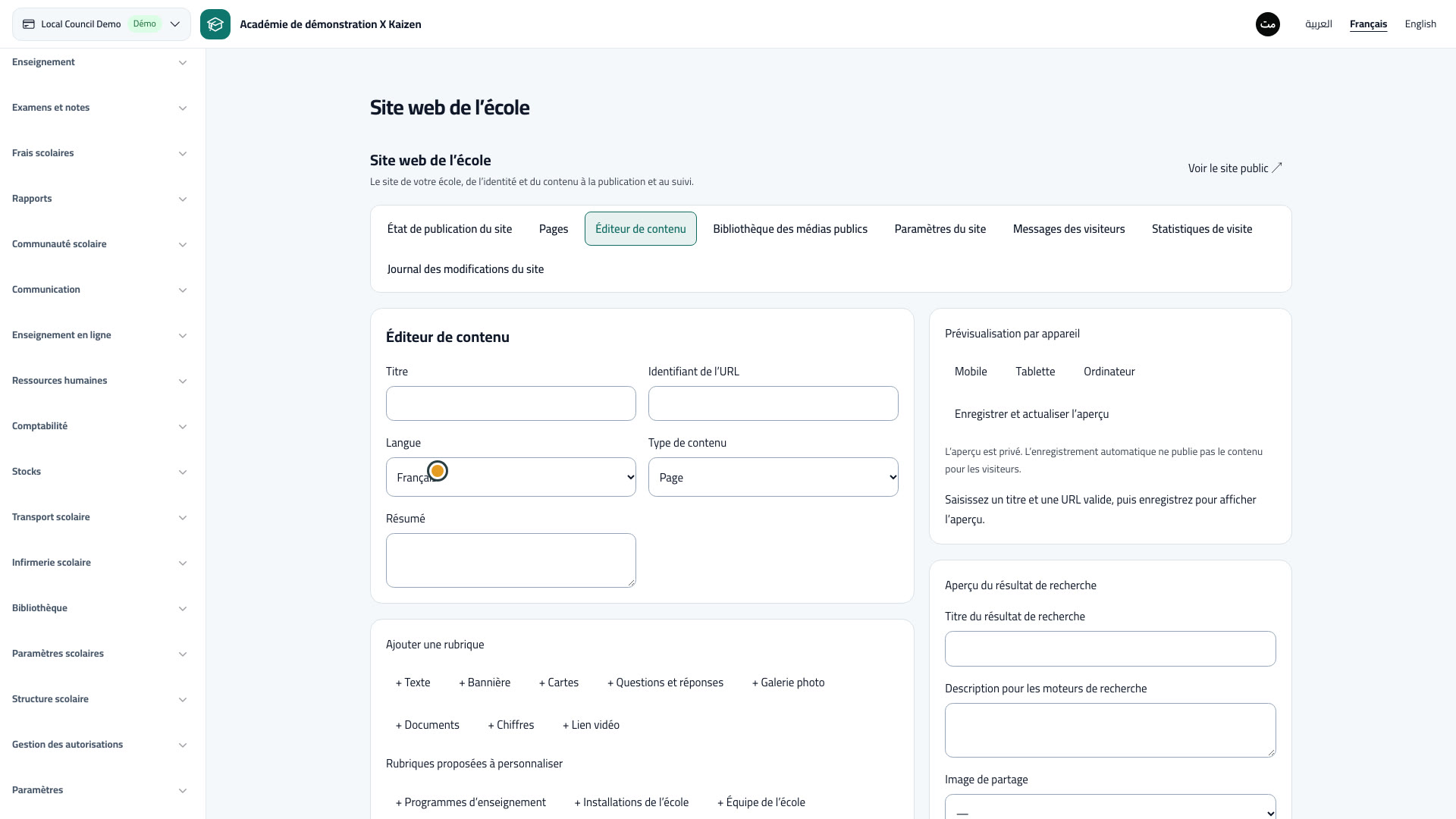
Task: Open Messages des visiteurs tab
Action: (1068, 229)
